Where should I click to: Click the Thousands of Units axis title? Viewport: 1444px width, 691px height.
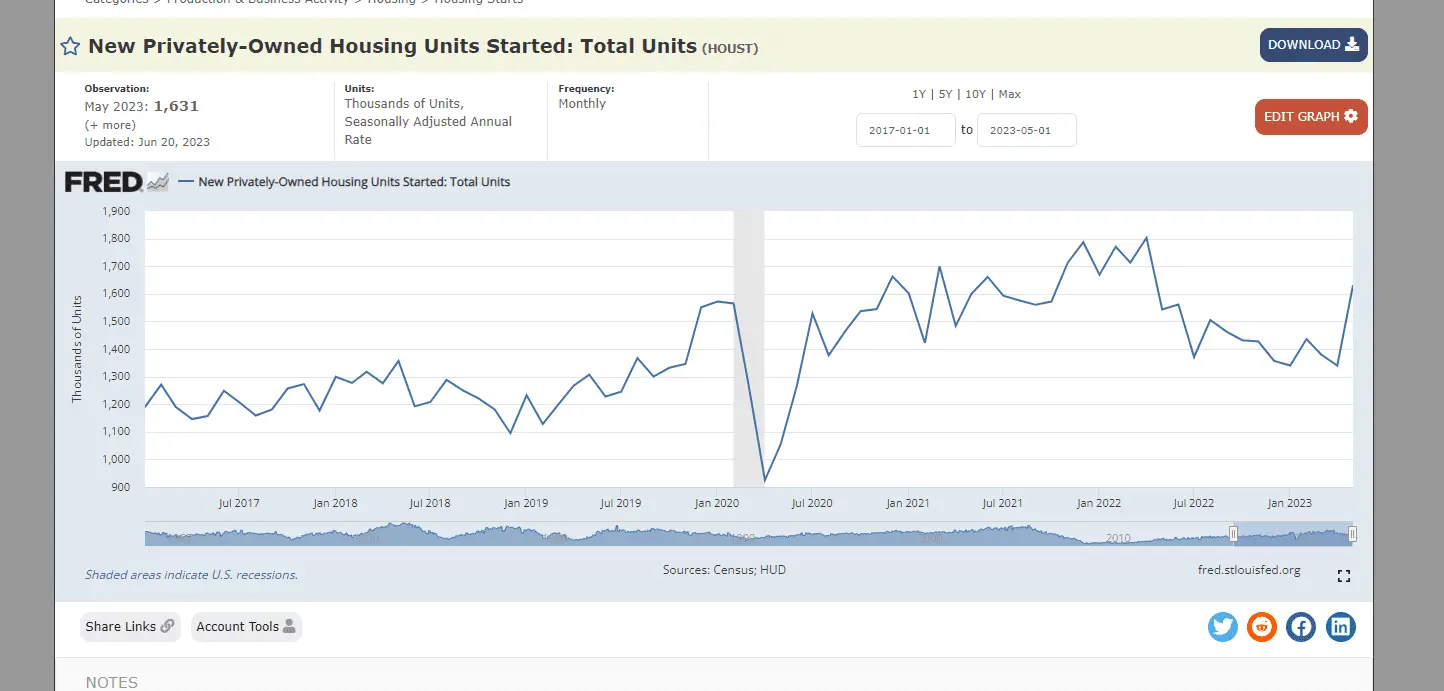[x=77, y=348]
